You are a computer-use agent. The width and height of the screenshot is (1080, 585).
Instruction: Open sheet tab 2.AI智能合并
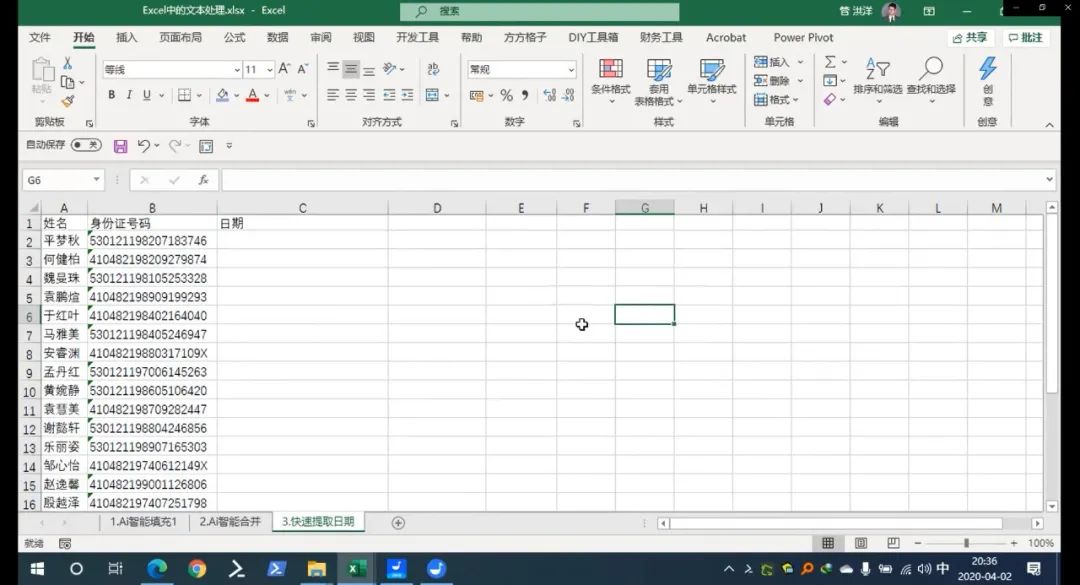[230, 522]
